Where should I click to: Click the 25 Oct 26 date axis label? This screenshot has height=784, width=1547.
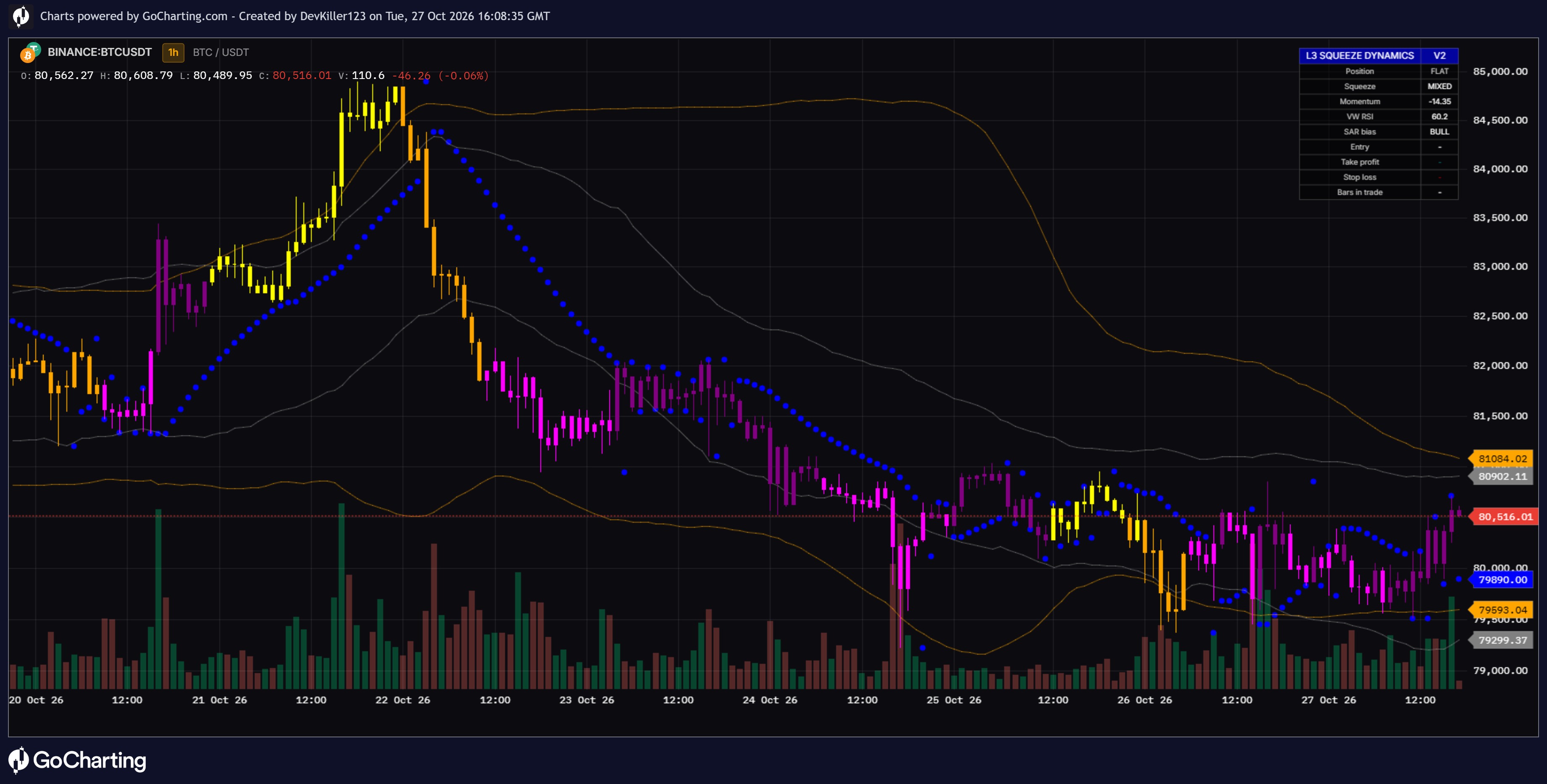point(954,700)
